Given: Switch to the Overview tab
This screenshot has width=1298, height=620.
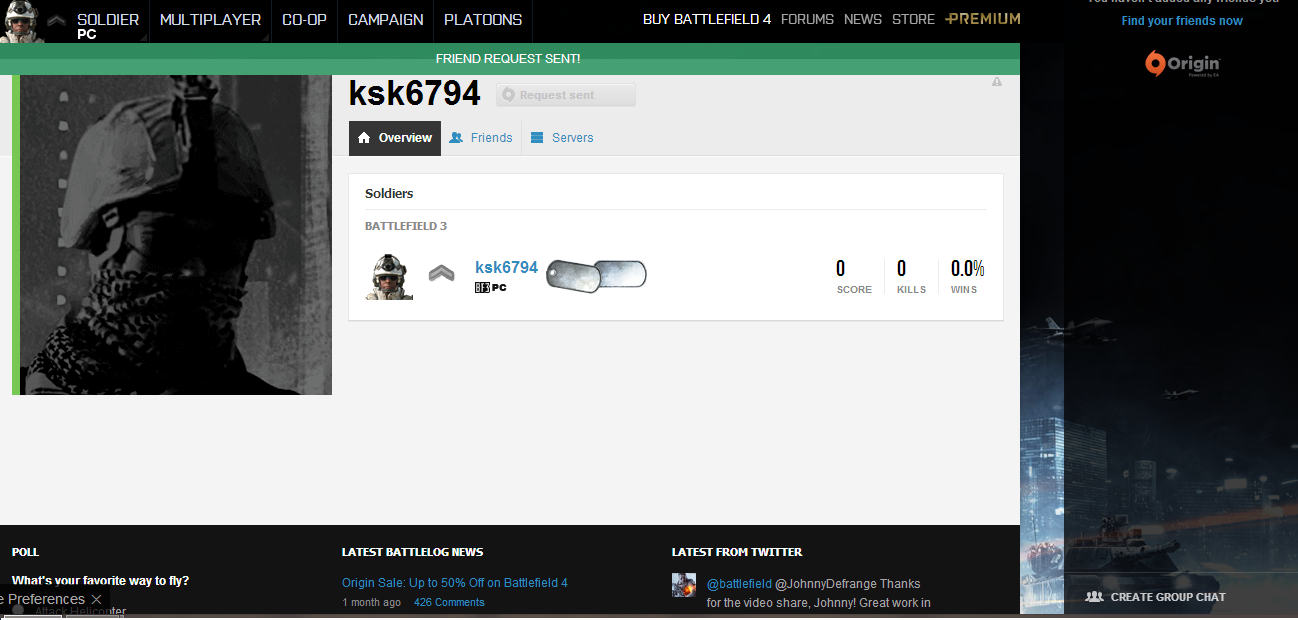Looking at the screenshot, I should (x=395, y=138).
